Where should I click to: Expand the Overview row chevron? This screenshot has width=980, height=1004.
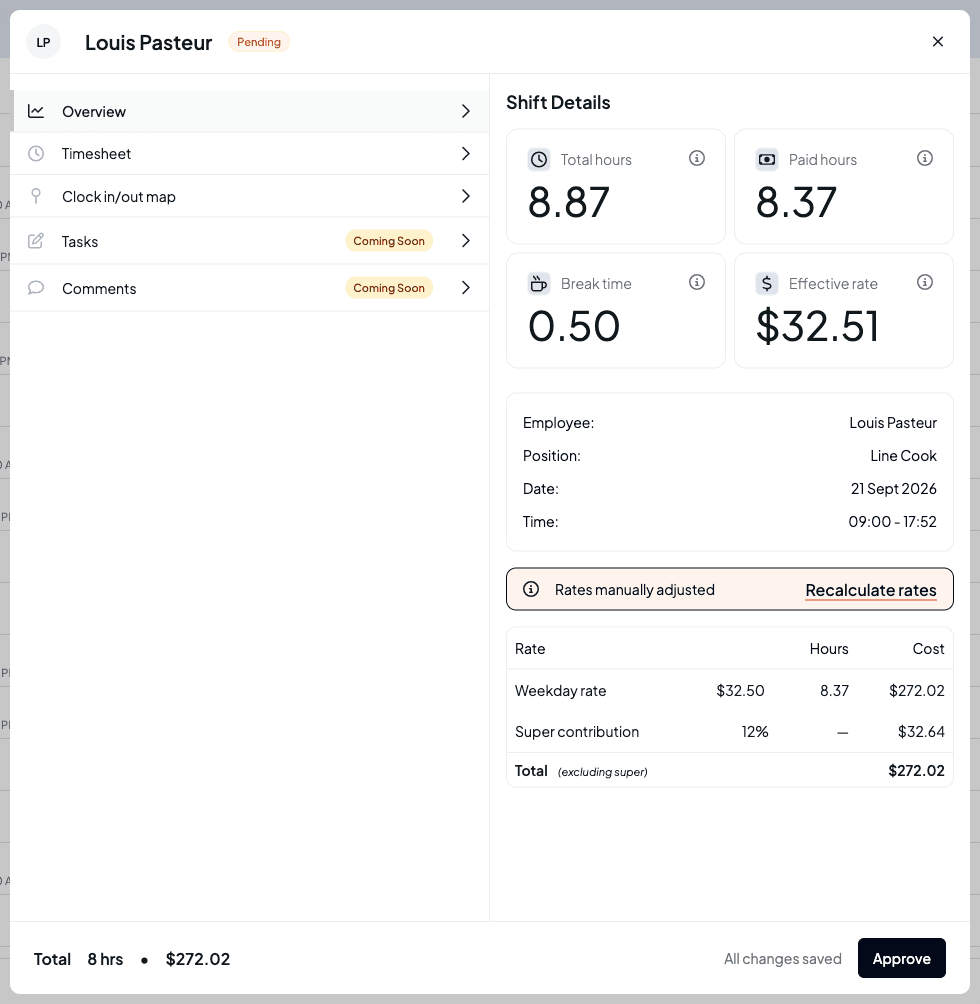pos(466,111)
